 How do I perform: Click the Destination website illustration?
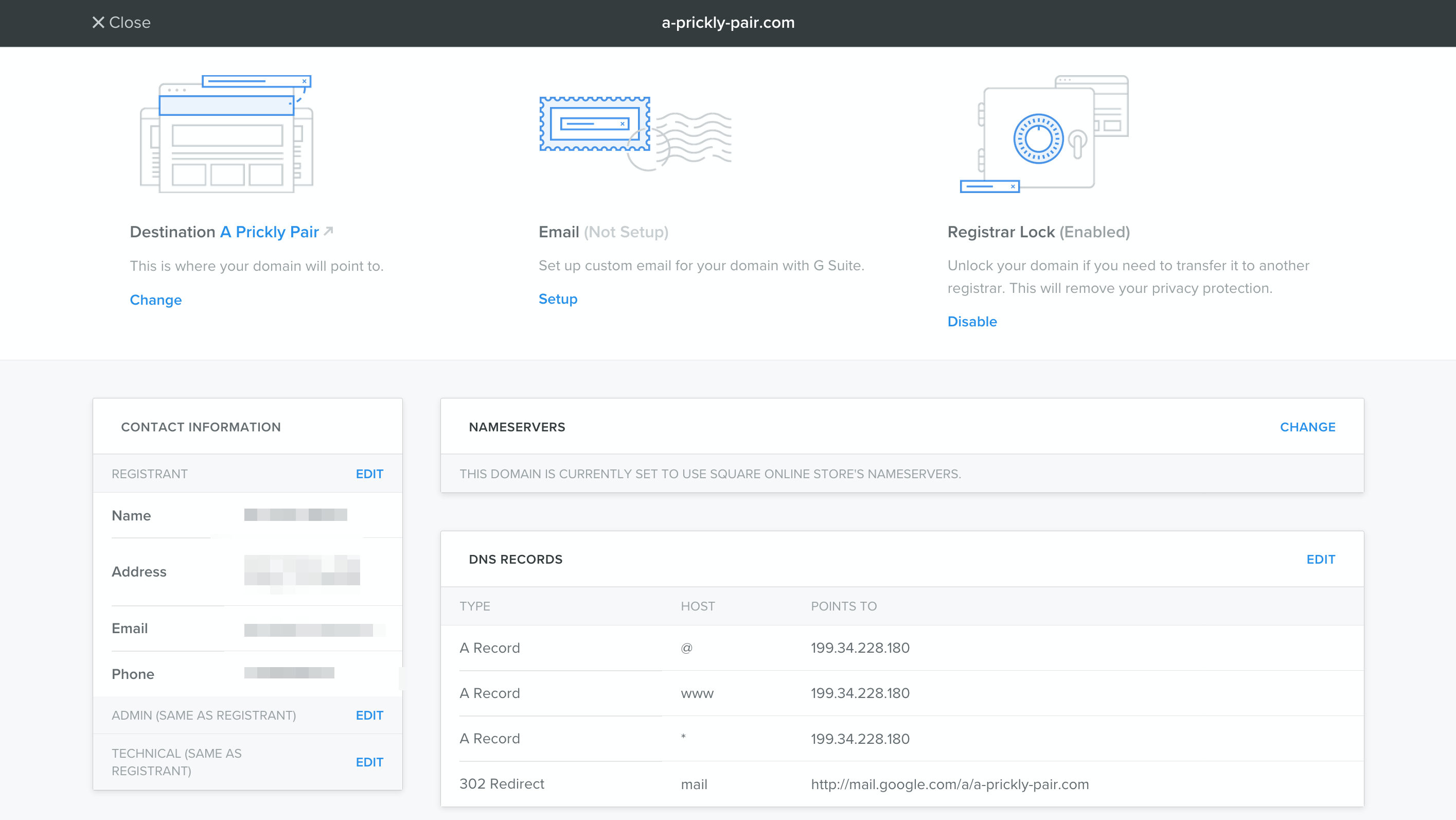pyautogui.click(x=227, y=134)
